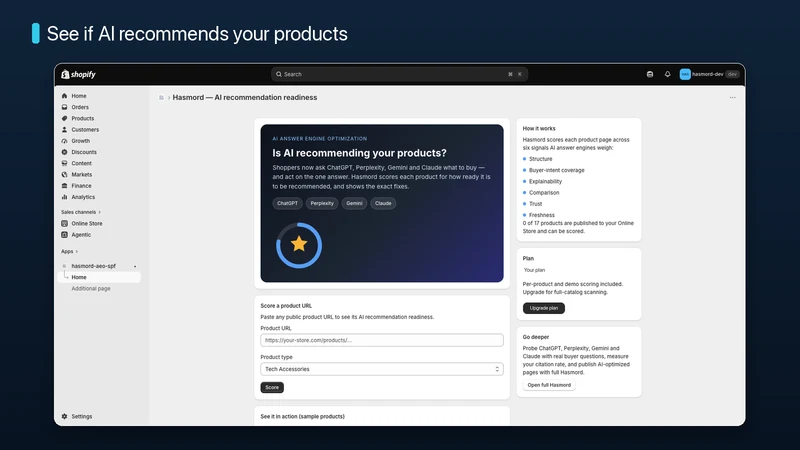Open the three-dot page menu
Image resolution: width=800 pixels, height=450 pixels.
[733, 97]
